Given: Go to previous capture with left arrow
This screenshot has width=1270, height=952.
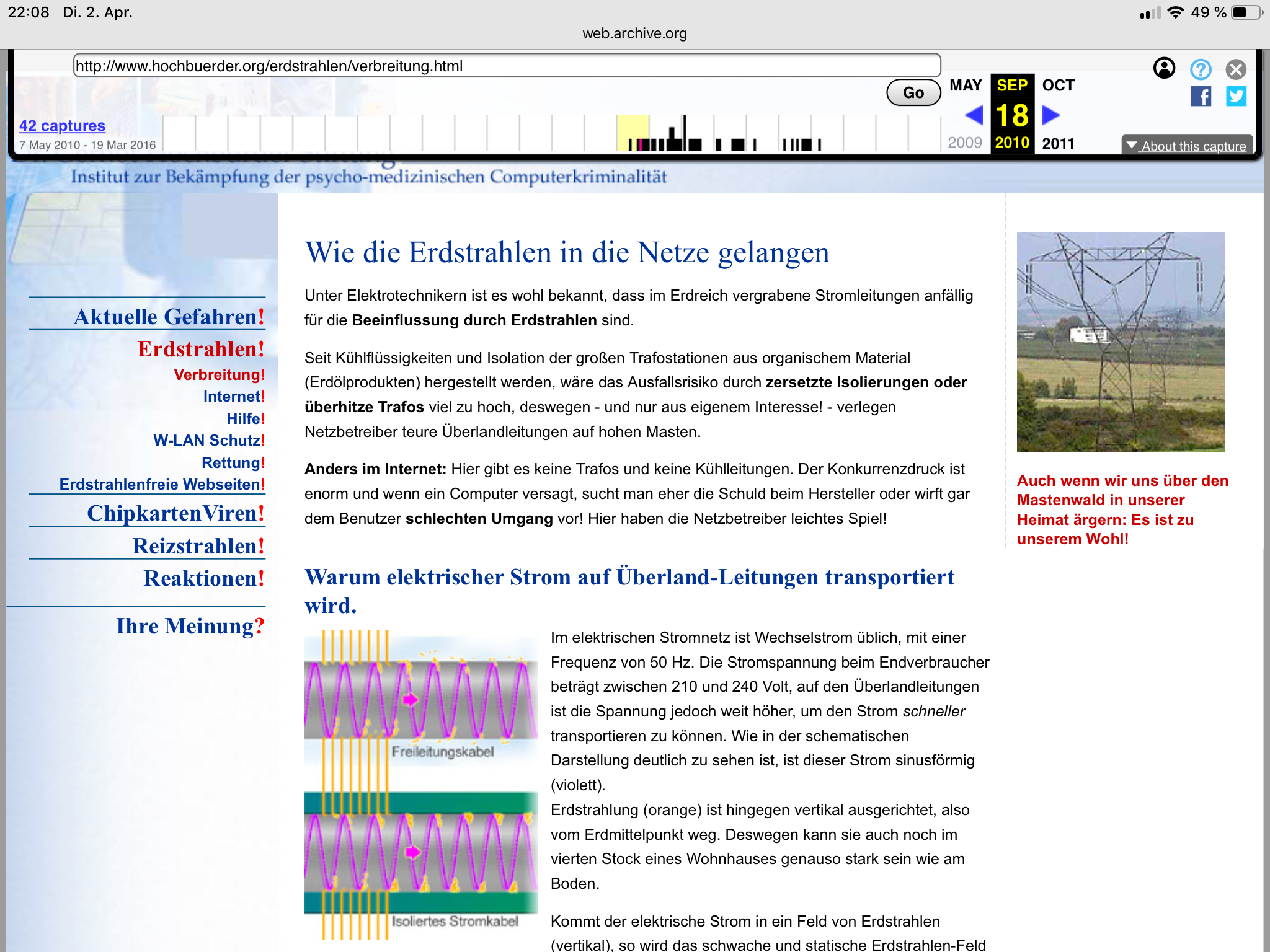Looking at the screenshot, I should point(974,115).
